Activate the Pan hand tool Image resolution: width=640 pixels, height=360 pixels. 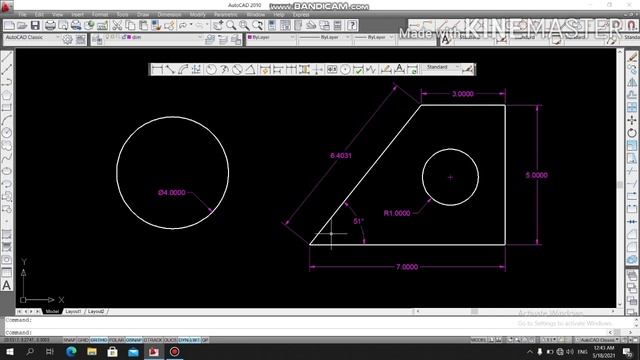(x=218, y=25)
